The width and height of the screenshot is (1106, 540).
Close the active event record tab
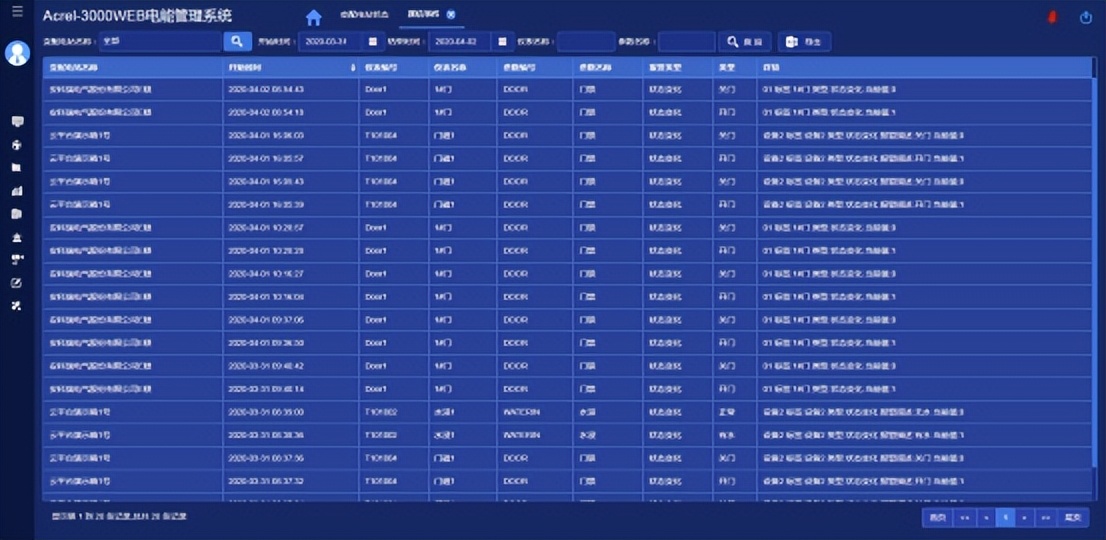pyautogui.click(x=451, y=15)
